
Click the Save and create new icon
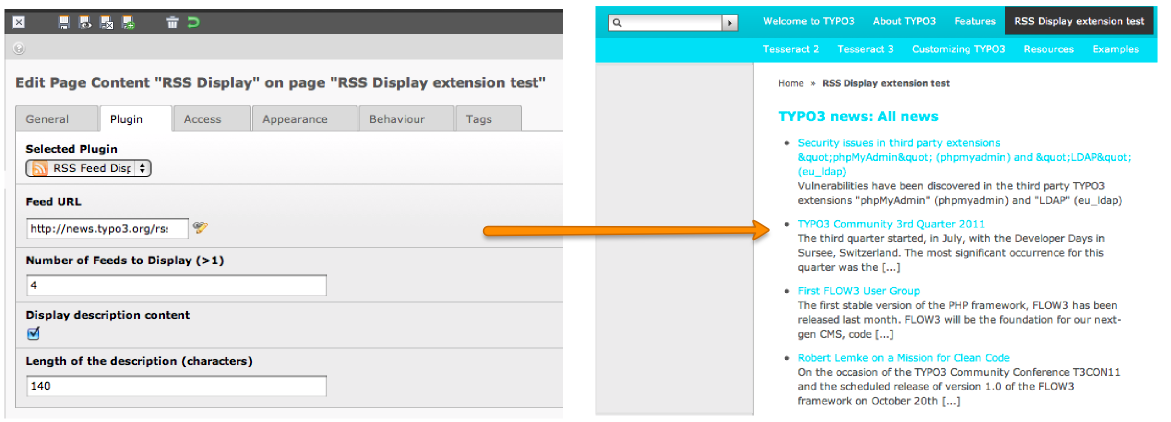(x=129, y=22)
